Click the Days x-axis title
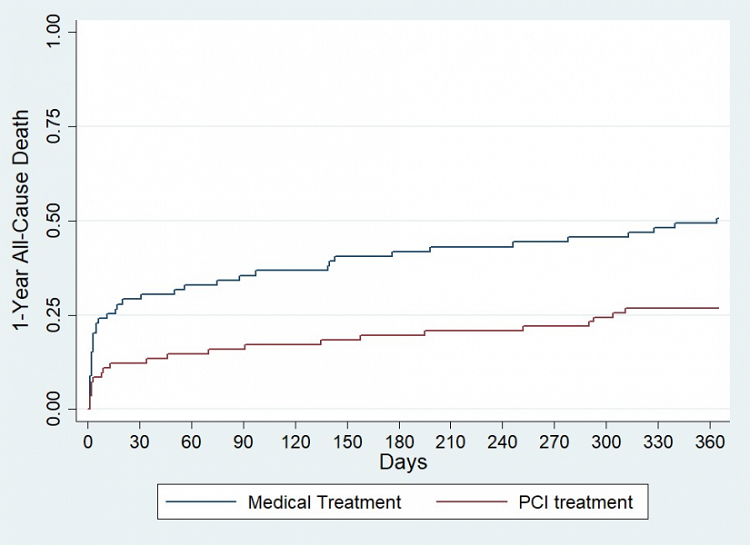 coord(403,462)
